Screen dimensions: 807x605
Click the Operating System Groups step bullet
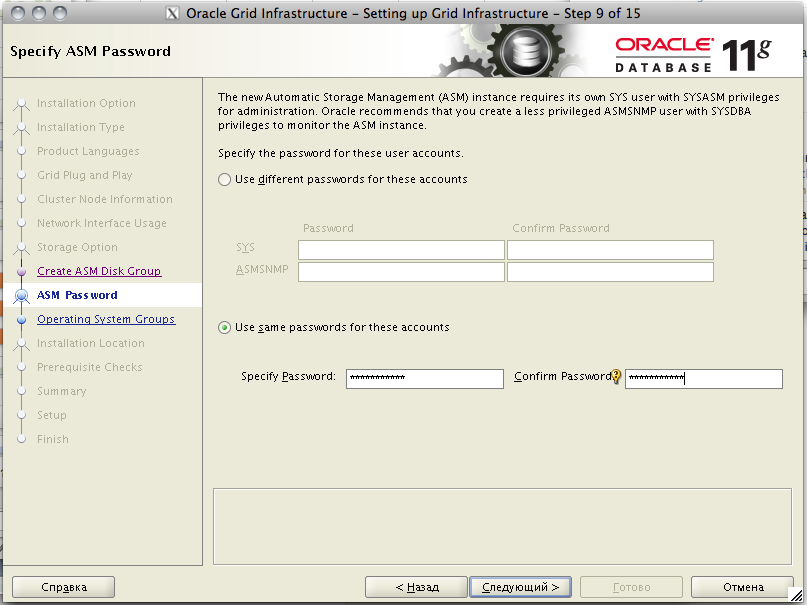coord(22,320)
